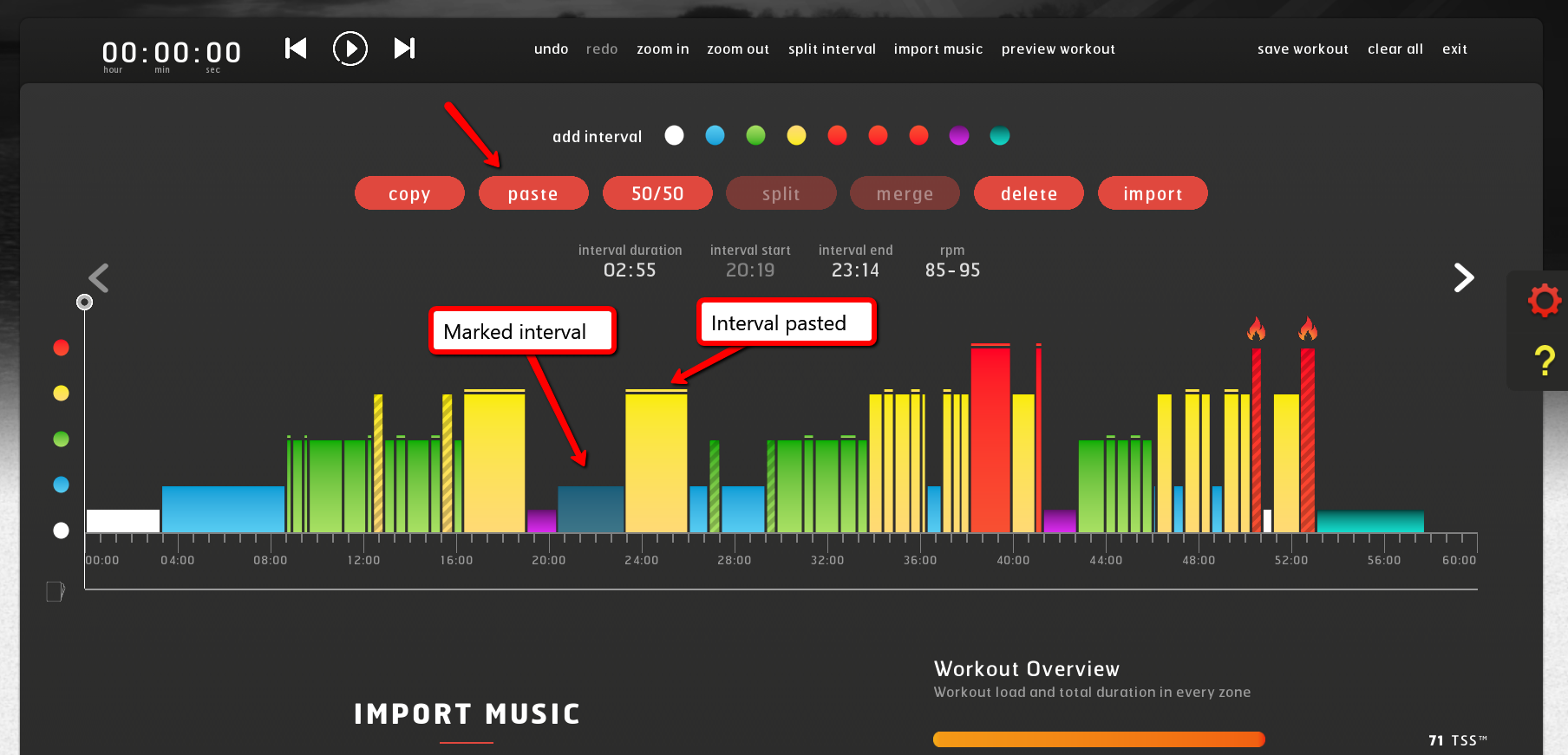This screenshot has width=1568, height=755.
Task: Click undo in the top menu
Action: point(551,49)
